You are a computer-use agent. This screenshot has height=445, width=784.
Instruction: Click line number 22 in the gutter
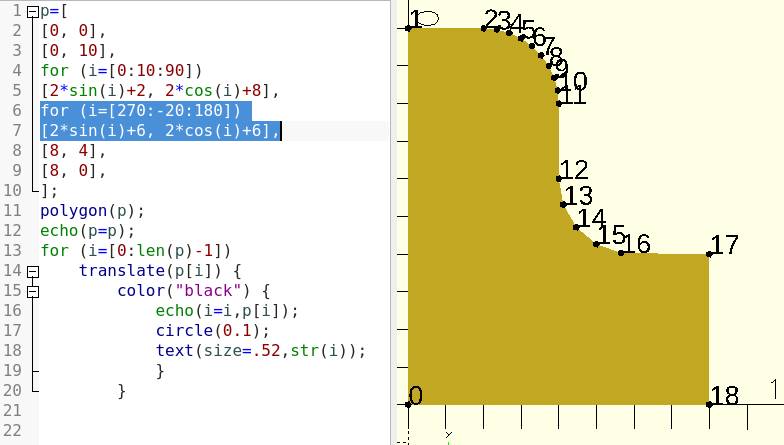pos(12,431)
